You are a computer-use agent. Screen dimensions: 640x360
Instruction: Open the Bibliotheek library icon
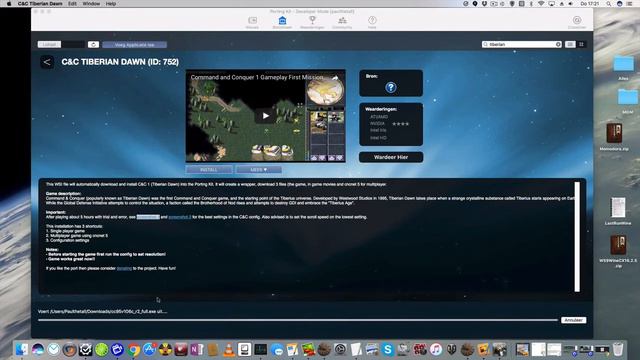282,22
